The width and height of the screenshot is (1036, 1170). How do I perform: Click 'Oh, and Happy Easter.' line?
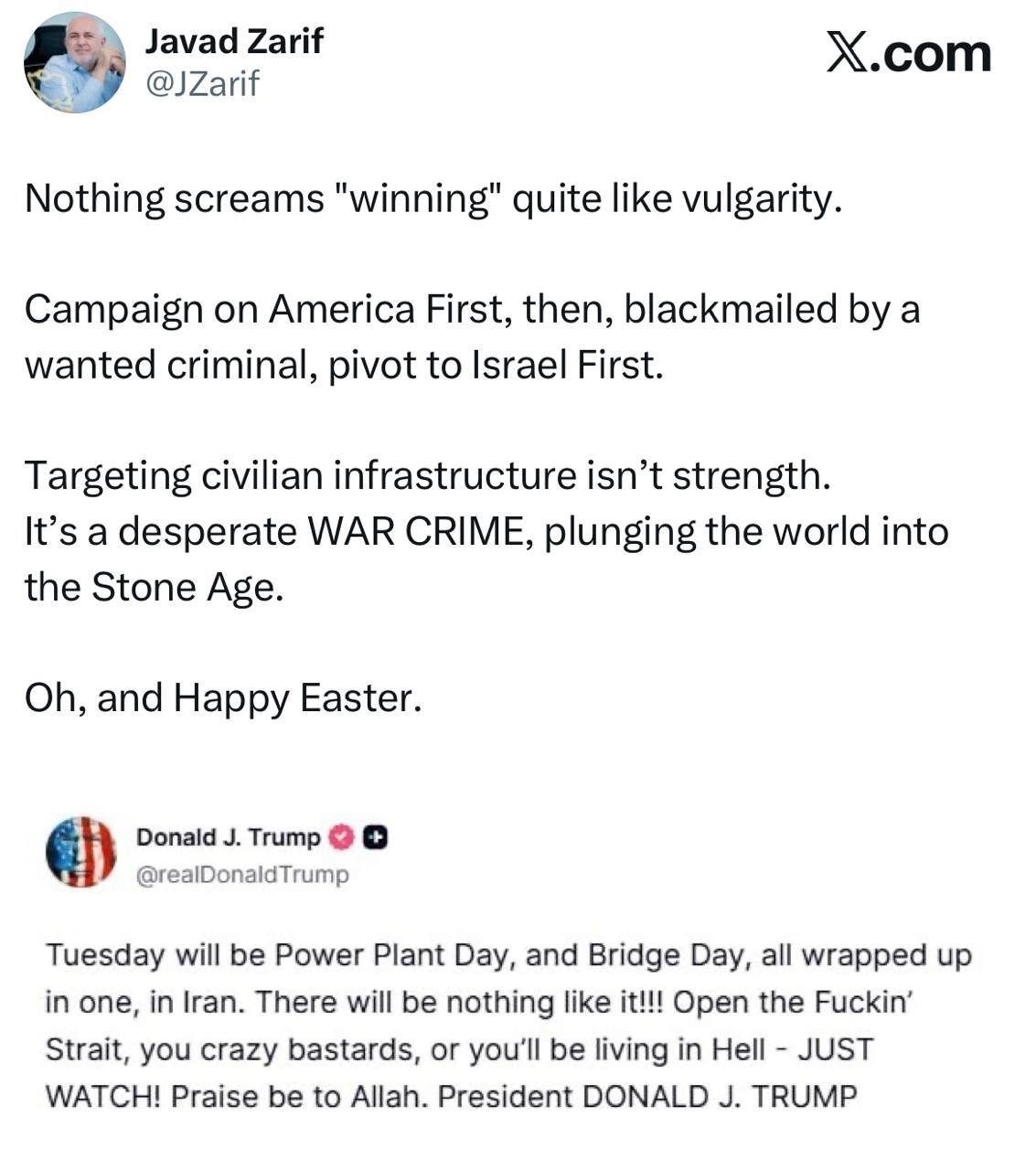click(223, 698)
